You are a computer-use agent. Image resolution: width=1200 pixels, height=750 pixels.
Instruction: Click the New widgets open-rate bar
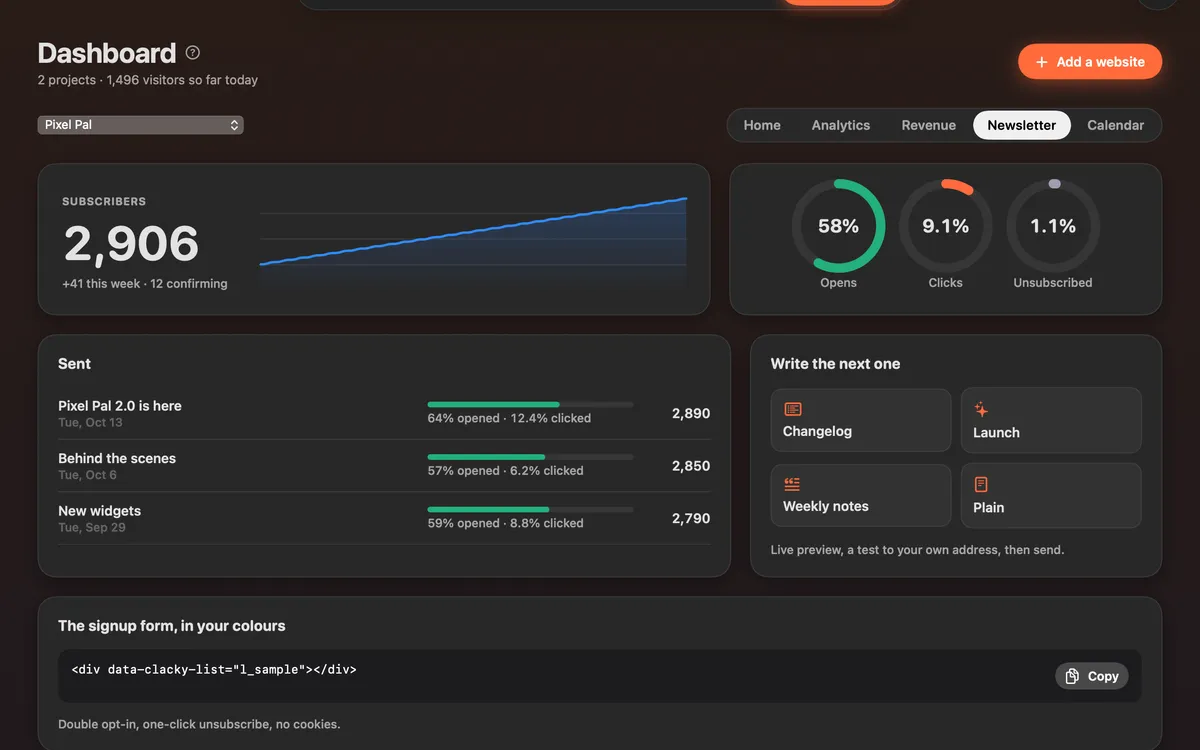(531, 509)
